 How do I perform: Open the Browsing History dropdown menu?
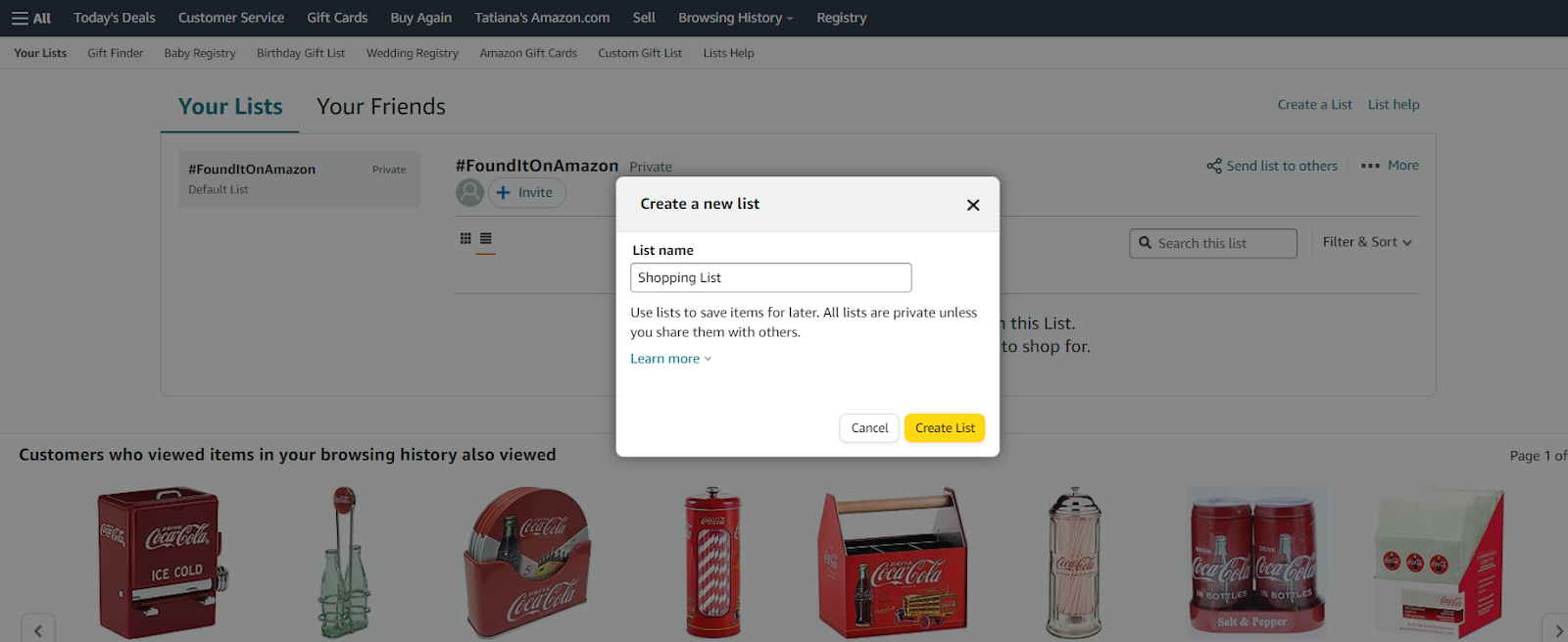(x=734, y=17)
